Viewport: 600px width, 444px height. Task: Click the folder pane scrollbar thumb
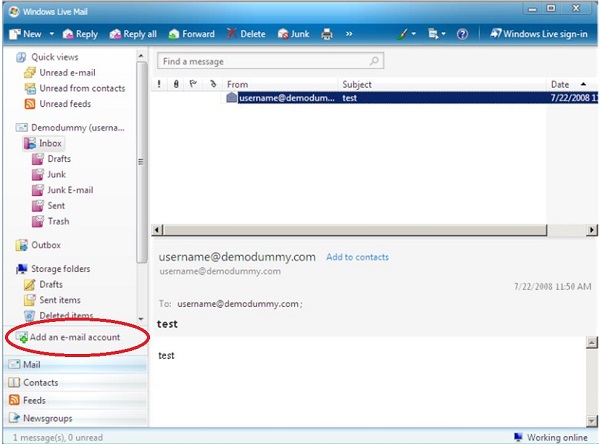tap(141, 162)
